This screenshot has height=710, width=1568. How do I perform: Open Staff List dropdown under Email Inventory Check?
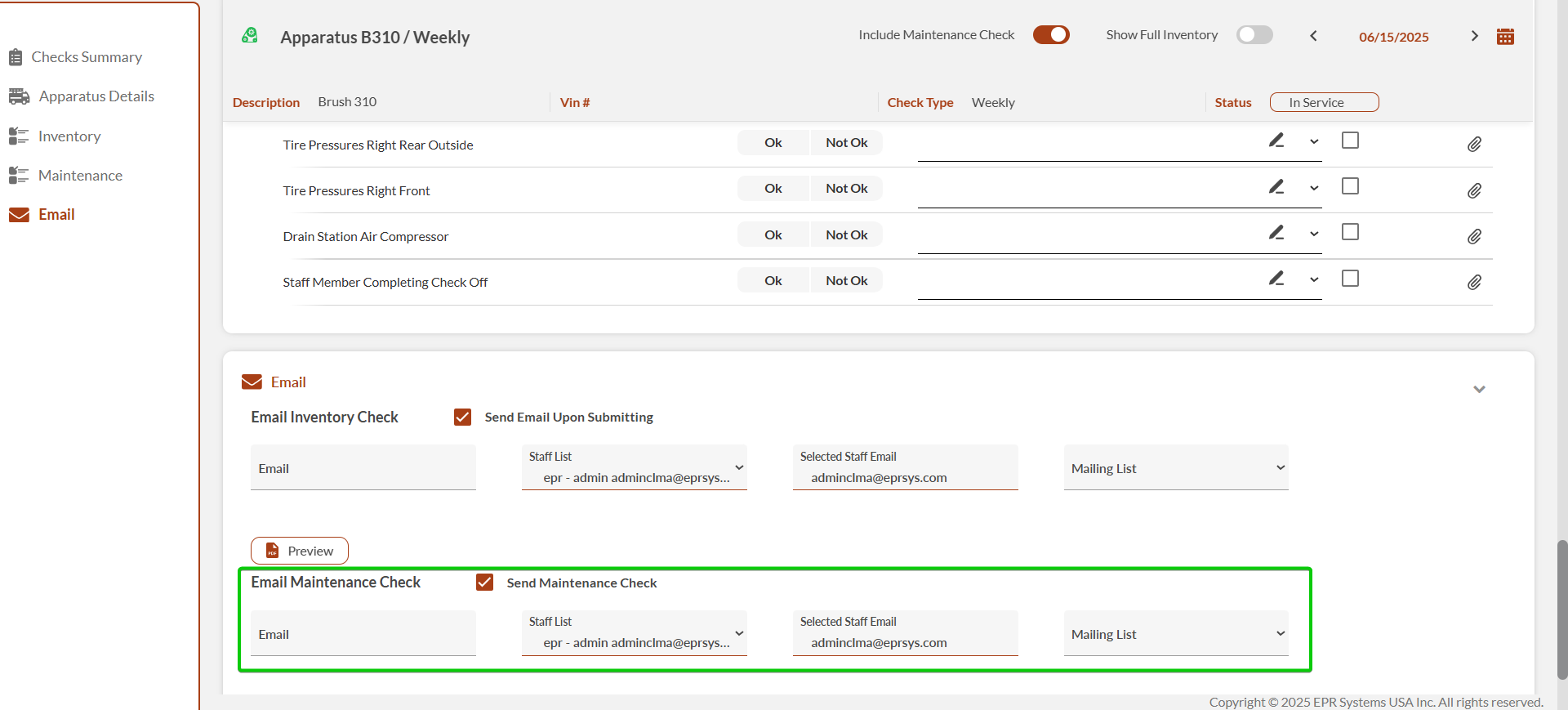[x=634, y=468]
